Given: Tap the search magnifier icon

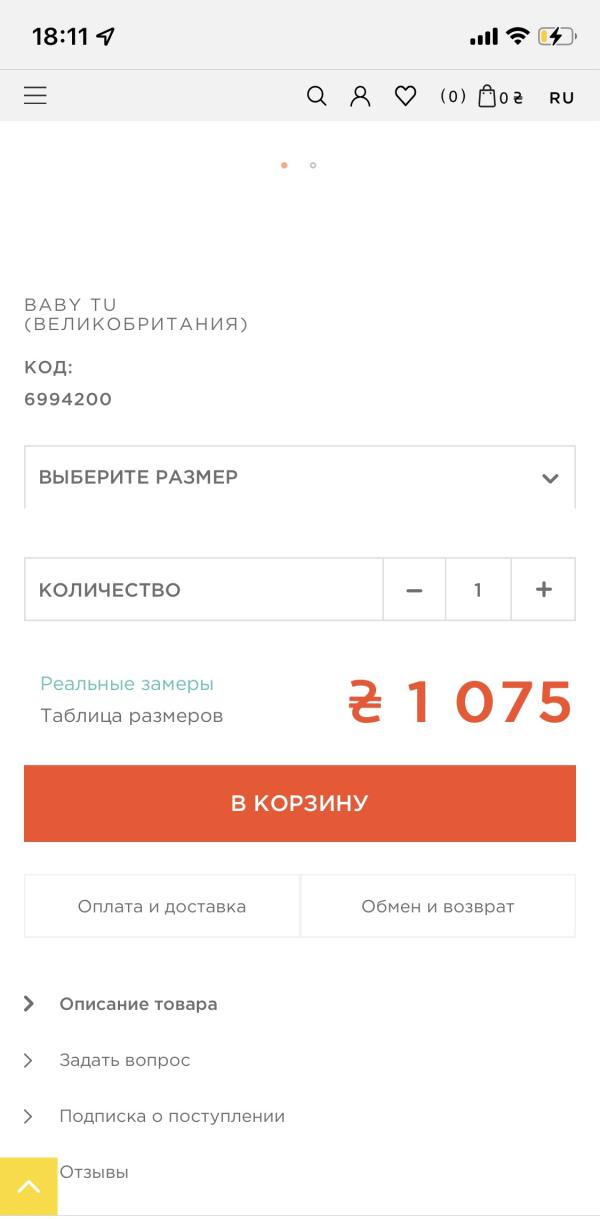Looking at the screenshot, I should (x=316, y=96).
